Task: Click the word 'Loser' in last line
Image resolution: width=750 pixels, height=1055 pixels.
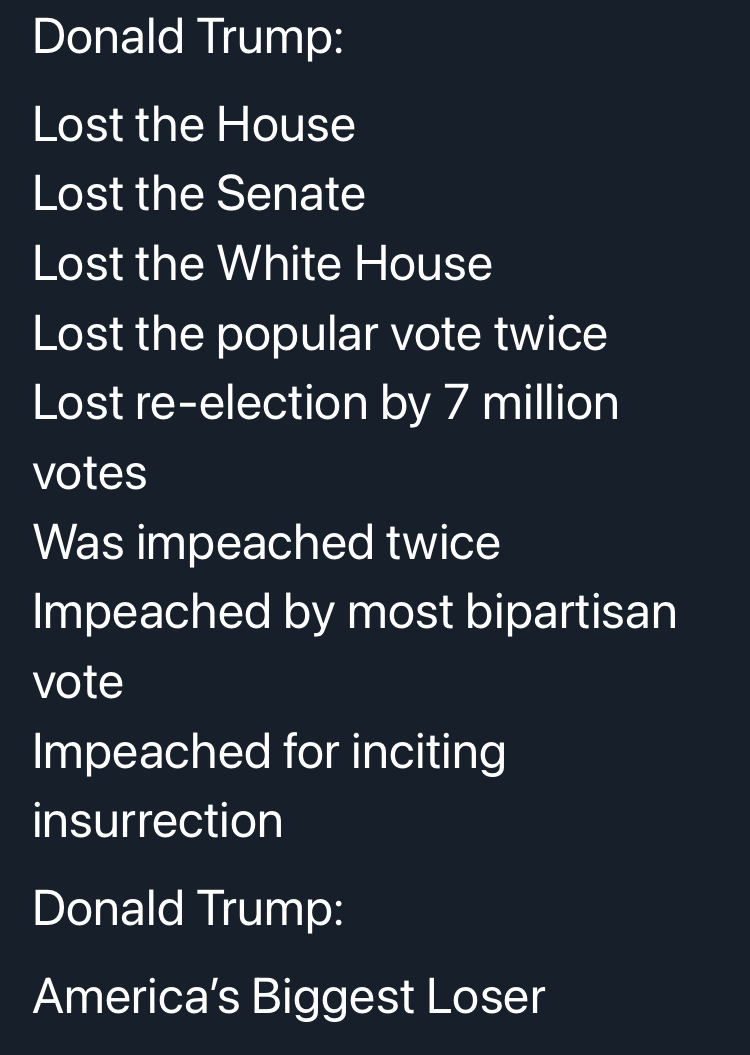Action: point(486,996)
